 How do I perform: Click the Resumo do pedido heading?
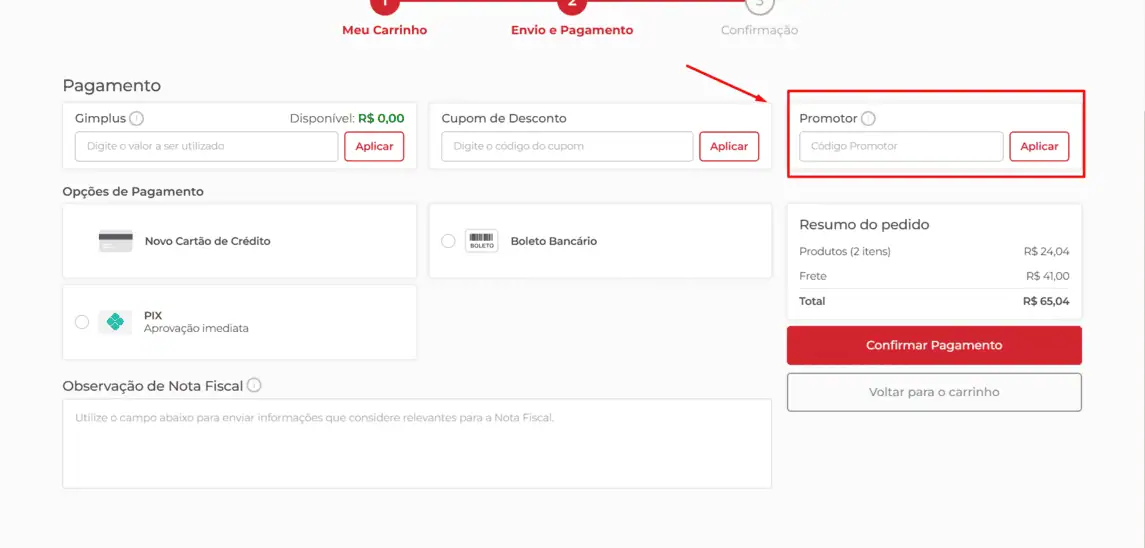(x=865, y=225)
